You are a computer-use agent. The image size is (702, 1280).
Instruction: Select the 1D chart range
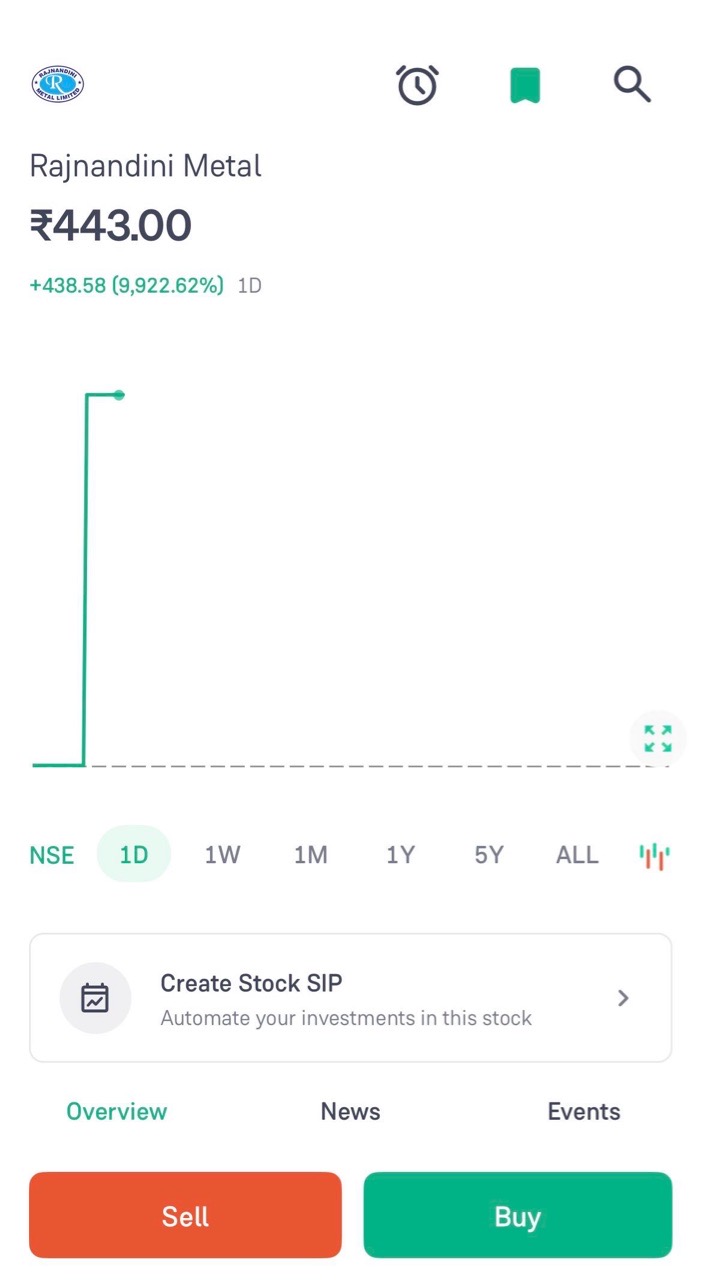(134, 854)
